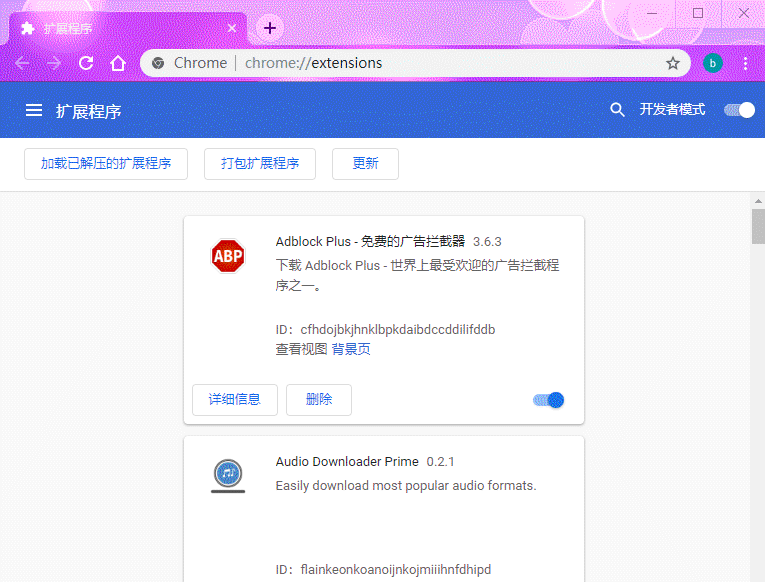The height and width of the screenshot is (582, 765).
Task: Select the 扩展程序 browser tab
Action: pyautogui.click(x=128, y=28)
